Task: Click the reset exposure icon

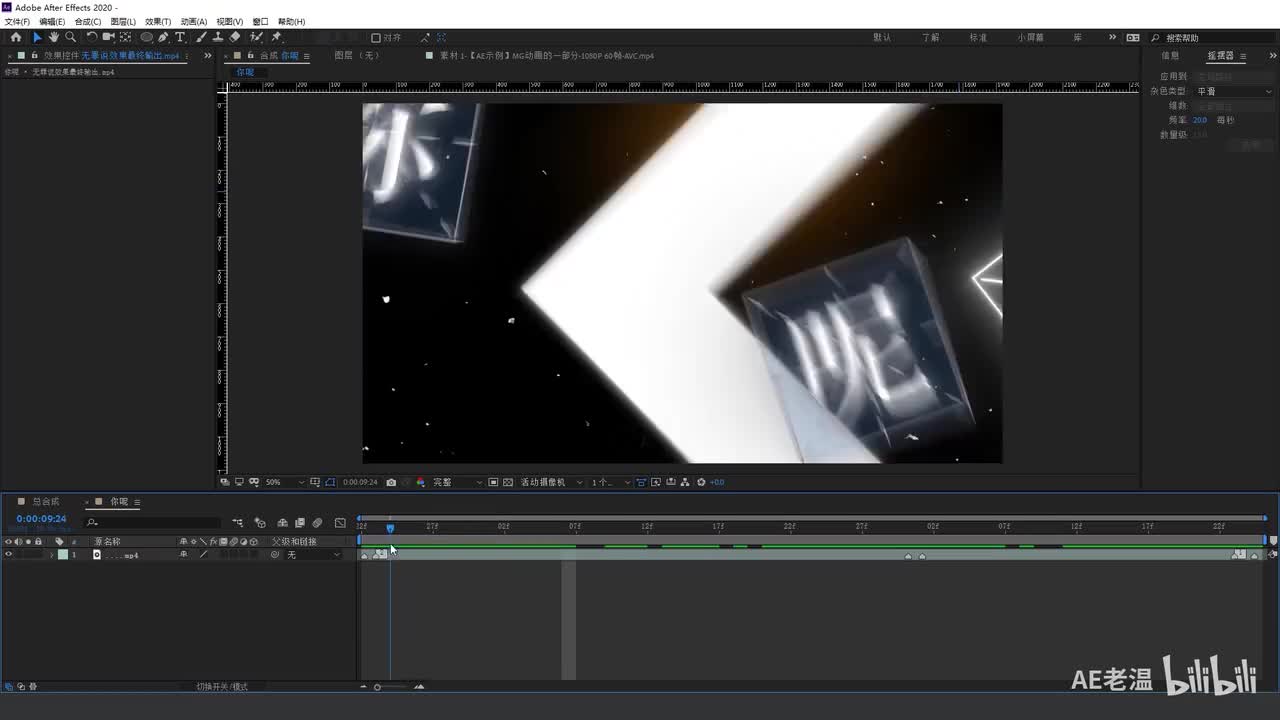Action: [x=701, y=482]
